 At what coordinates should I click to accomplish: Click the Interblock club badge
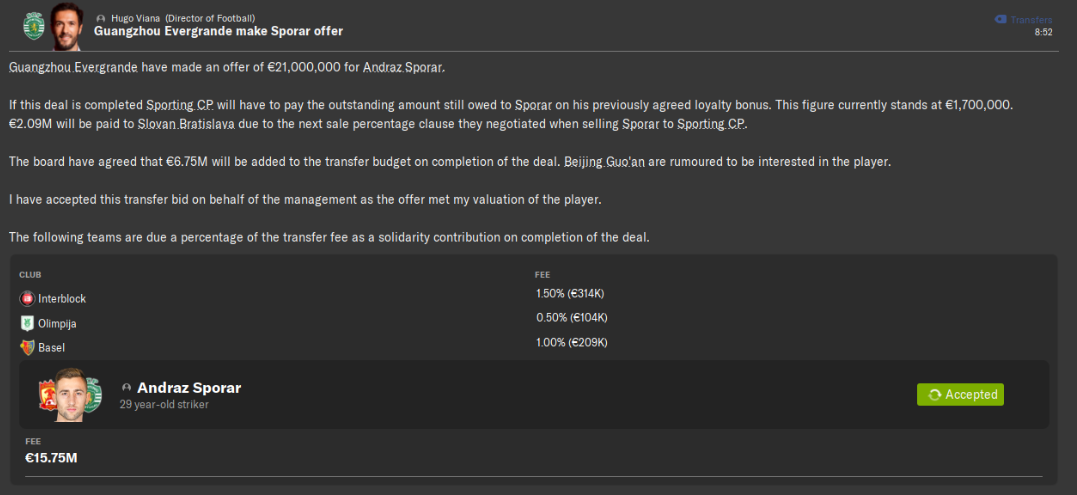(x=27, y=299)
